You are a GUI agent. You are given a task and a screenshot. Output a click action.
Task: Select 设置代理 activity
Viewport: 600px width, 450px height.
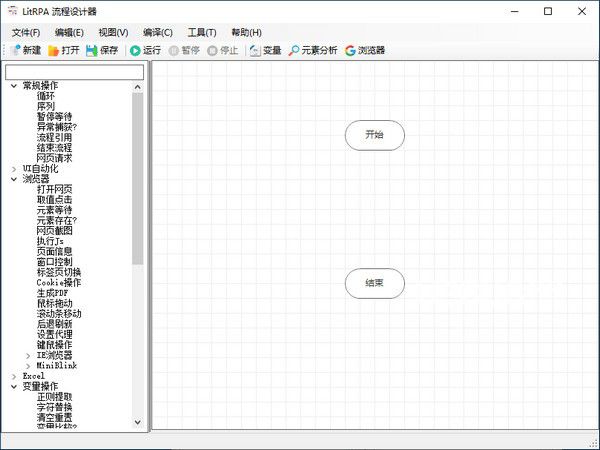click(x=54, y=334)
